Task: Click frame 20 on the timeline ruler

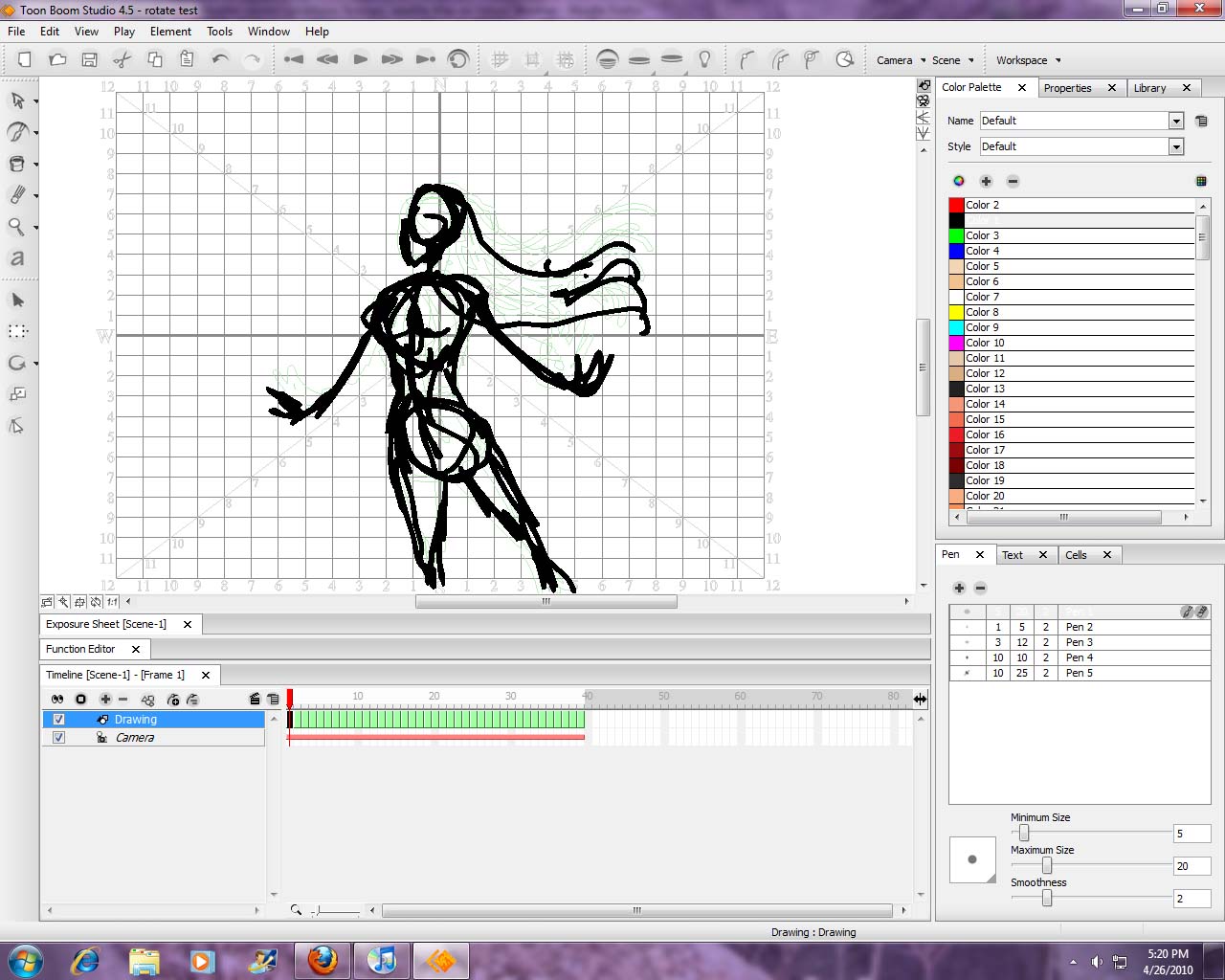Action: (434, 697)
